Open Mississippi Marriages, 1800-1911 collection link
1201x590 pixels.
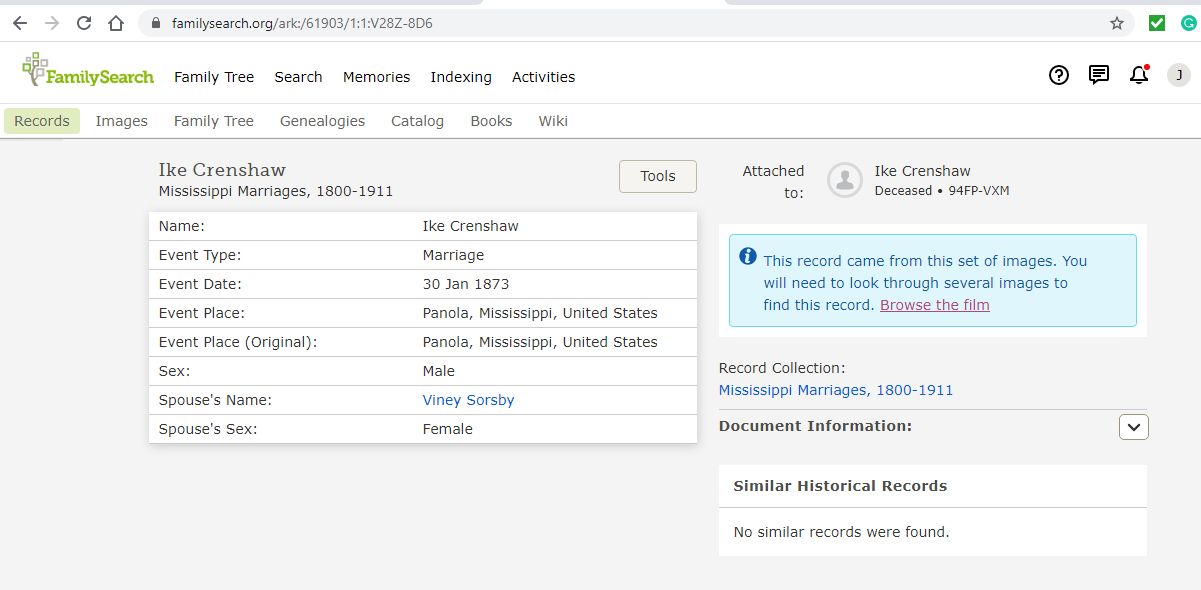(x=836, y=390)
